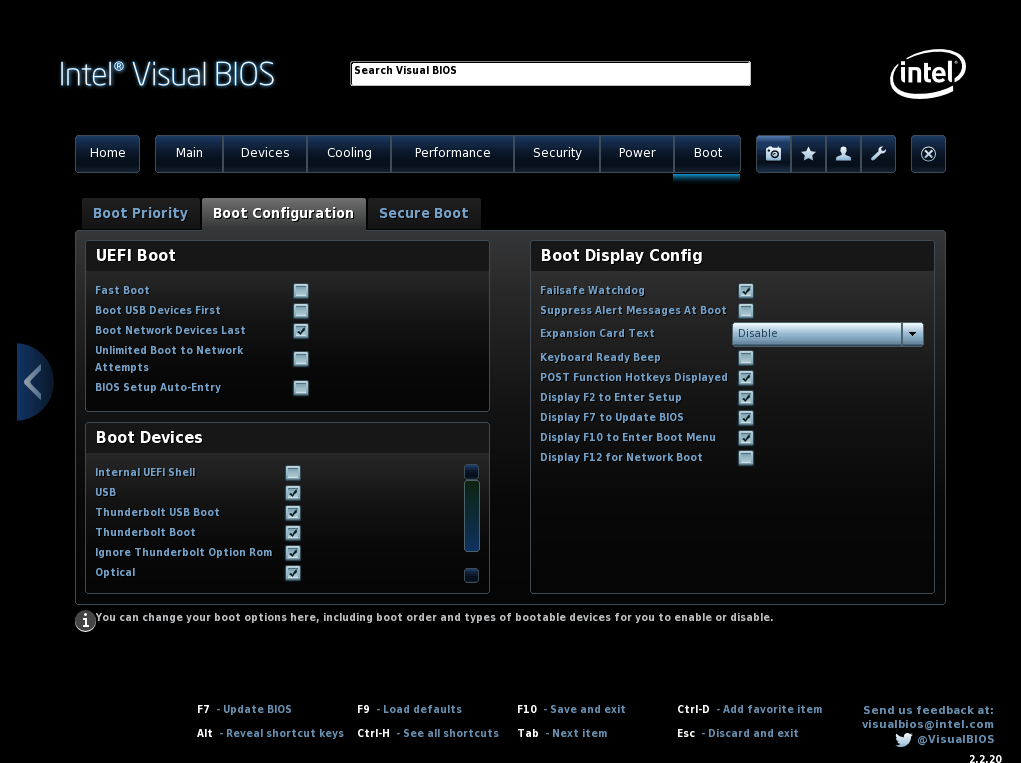Click Esc Discard and exit
The height and width of the screenshot is (763, 1021).
click(x=738, y=734)
